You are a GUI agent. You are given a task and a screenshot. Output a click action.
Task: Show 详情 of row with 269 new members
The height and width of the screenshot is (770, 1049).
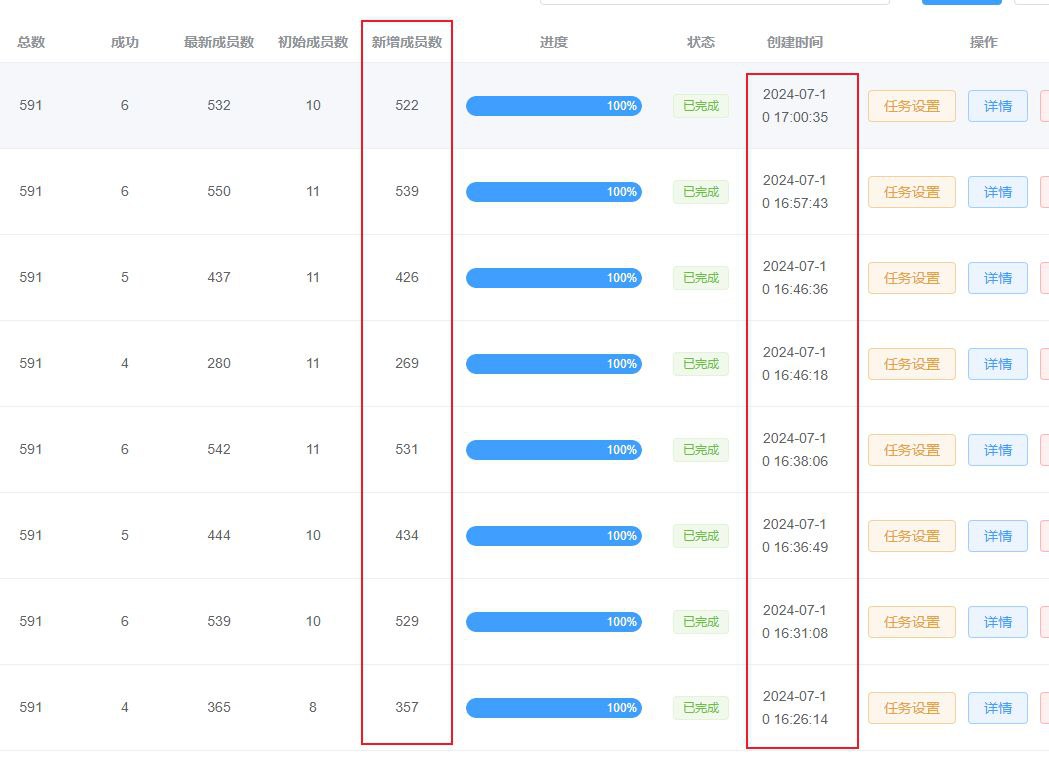click(x=997, y=364)
